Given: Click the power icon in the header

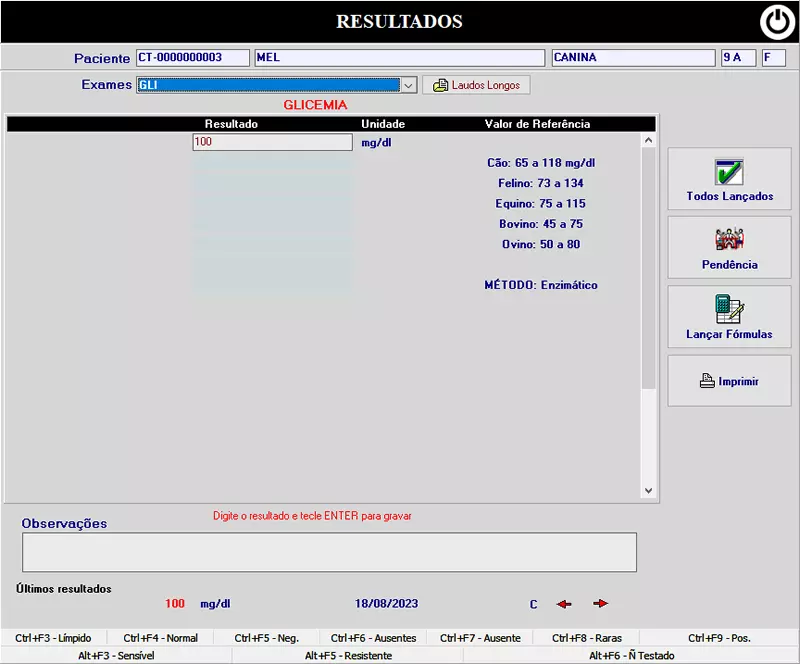Looking at the screenshot, I should pos(776,22).
